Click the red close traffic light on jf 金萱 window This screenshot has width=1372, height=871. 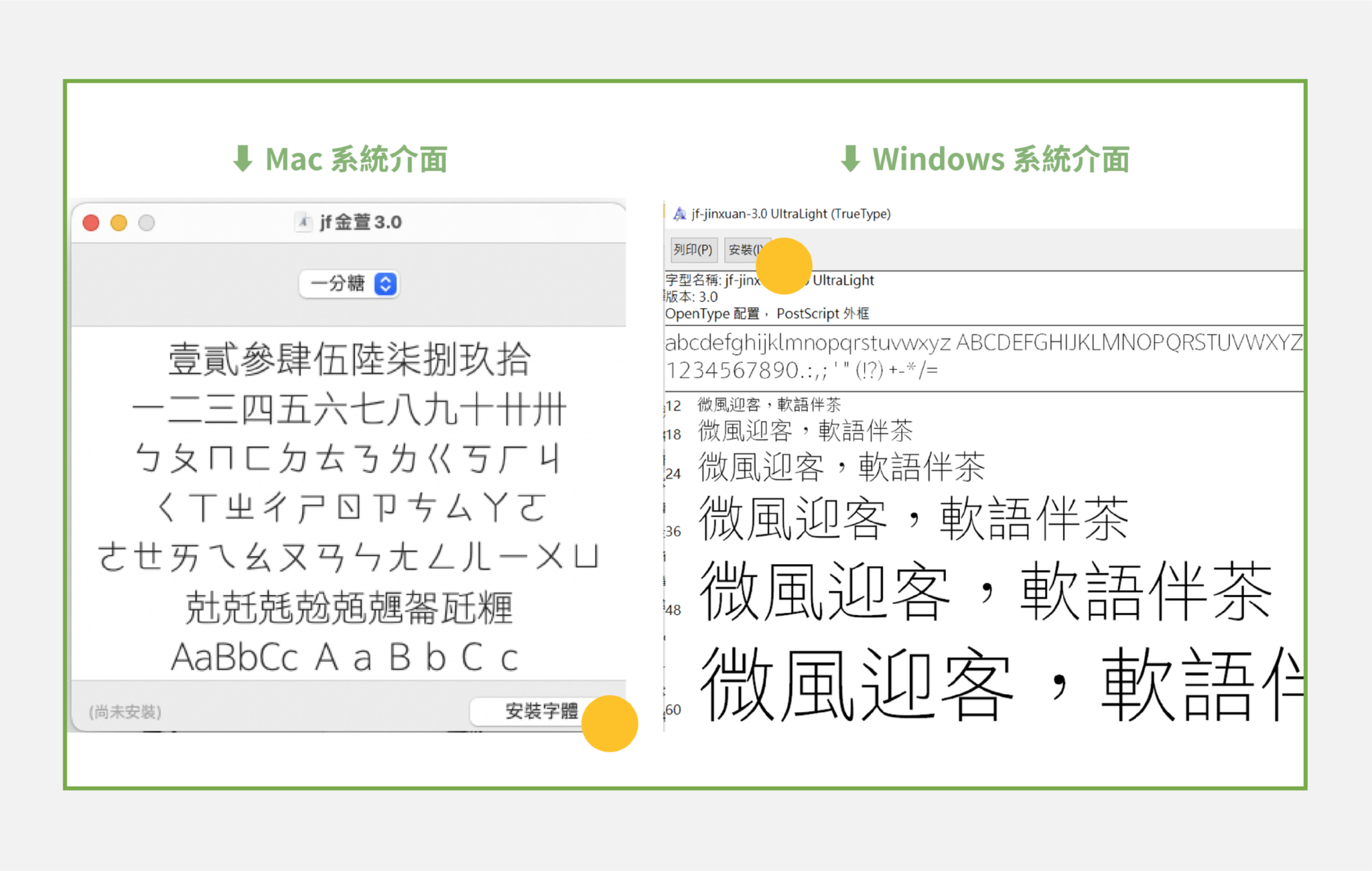pos(90,222)
